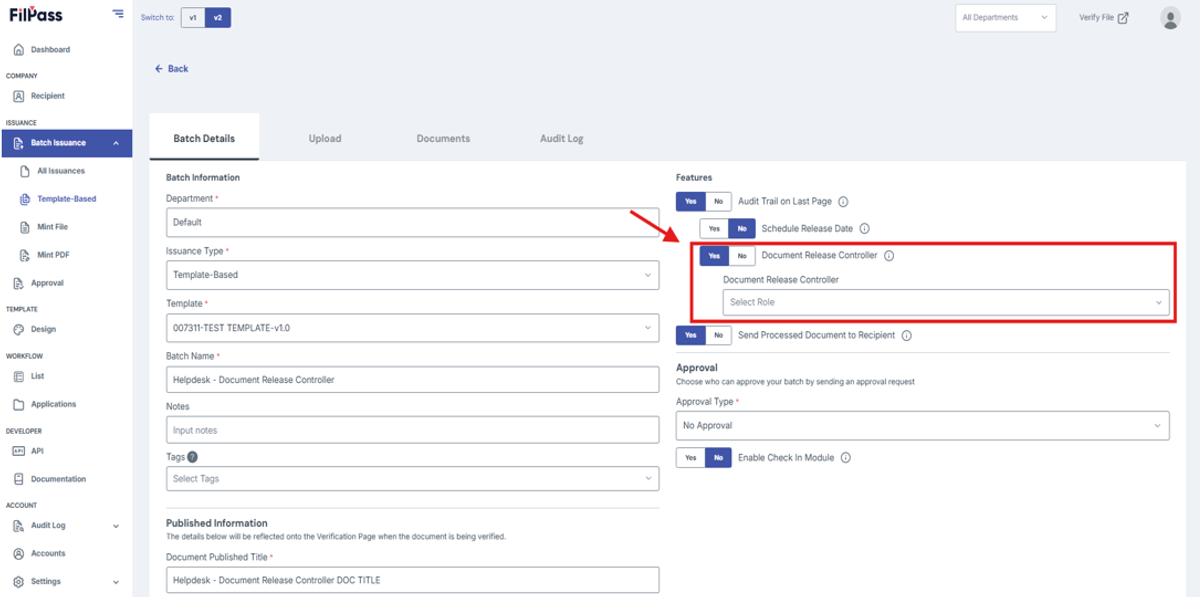Click the Verify File external-link icon
The height and width of the screenshot is (597, 1200).
1123,17
